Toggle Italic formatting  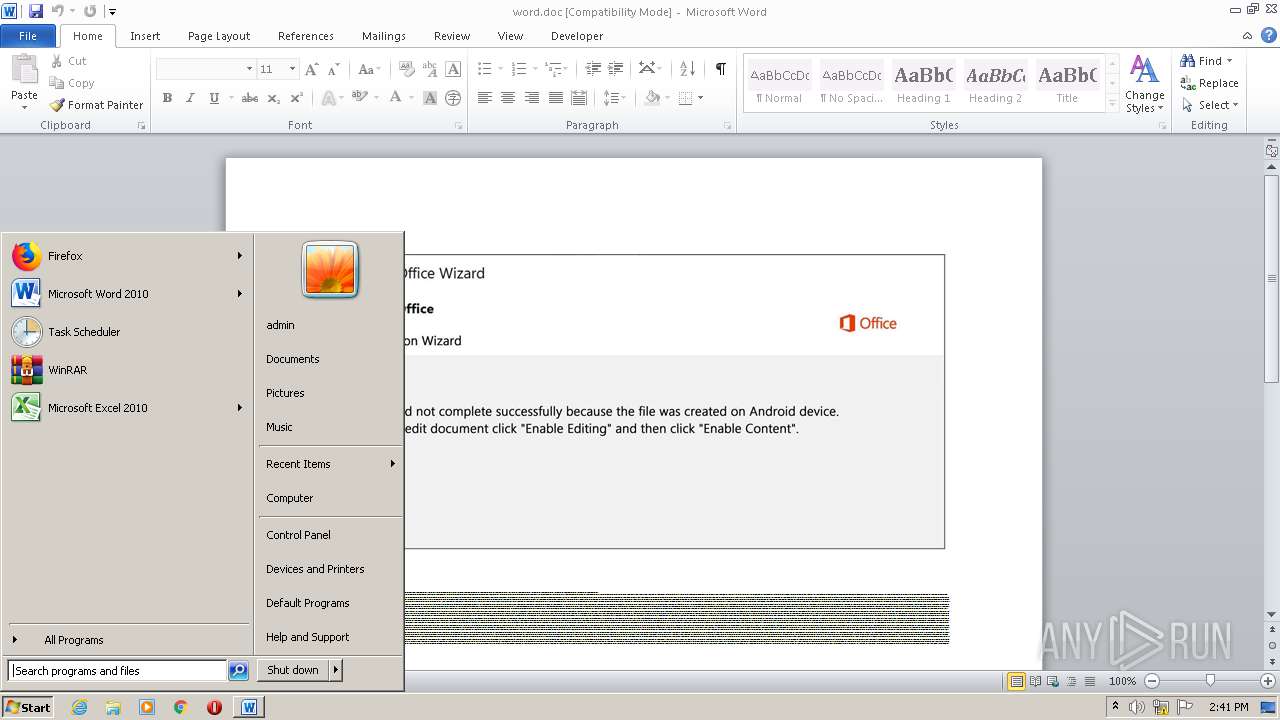click(190, 98)
